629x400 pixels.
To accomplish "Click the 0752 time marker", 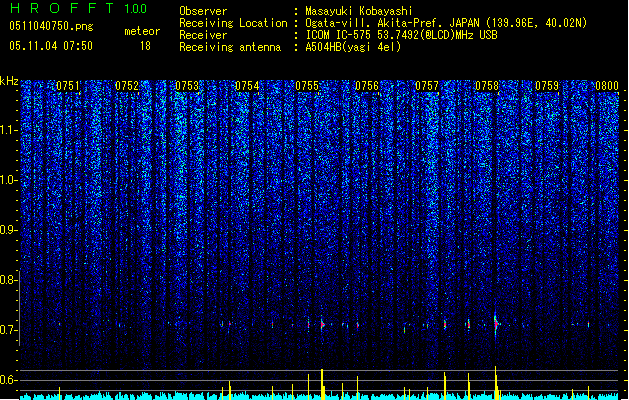I will (127, 86).
